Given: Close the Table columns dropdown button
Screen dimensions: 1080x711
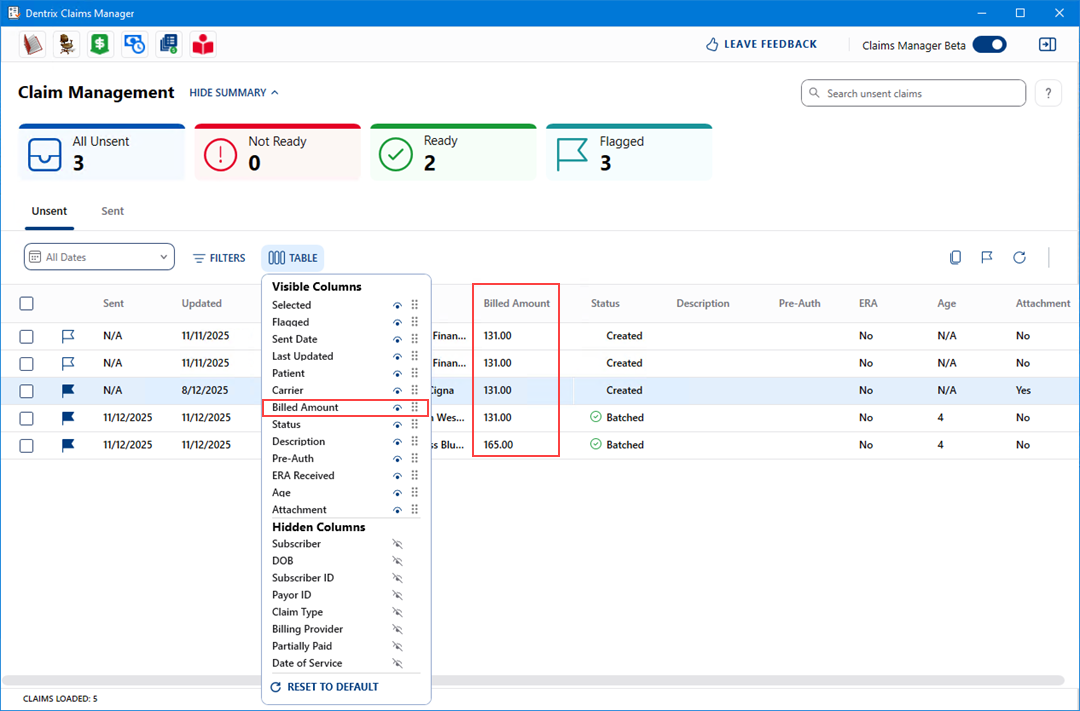Looking at the screenshot, I should [292, 258].
